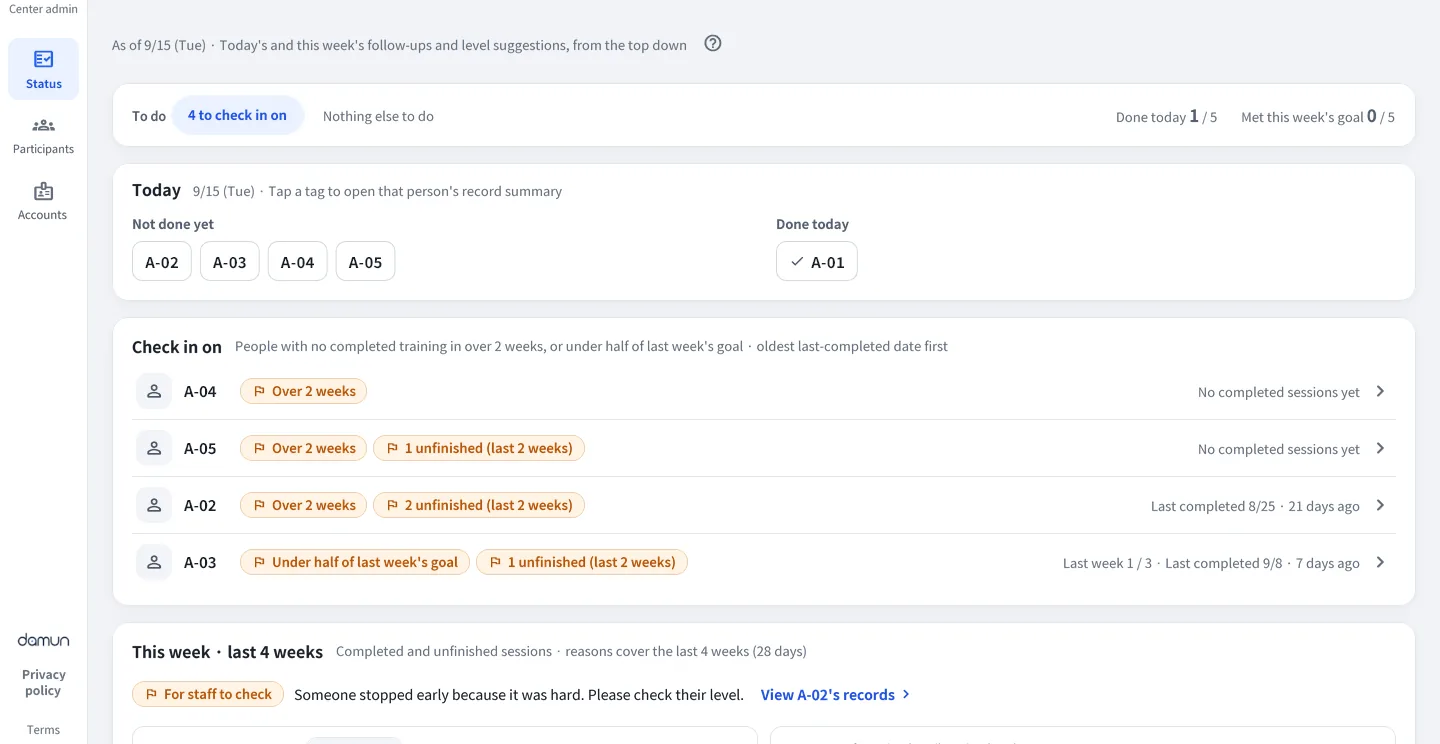Expand the A-04 check-in row chevron

1380,391
